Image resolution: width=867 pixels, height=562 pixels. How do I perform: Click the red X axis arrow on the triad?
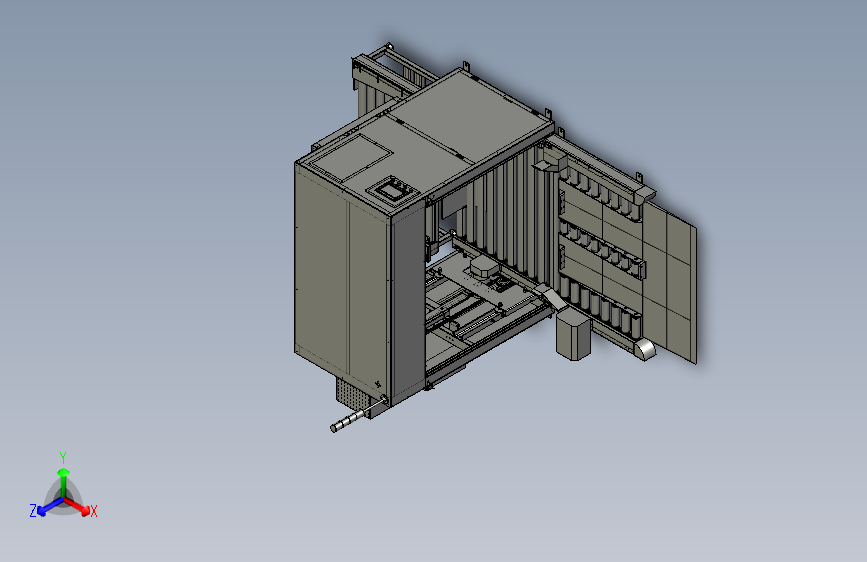(77, 506)
